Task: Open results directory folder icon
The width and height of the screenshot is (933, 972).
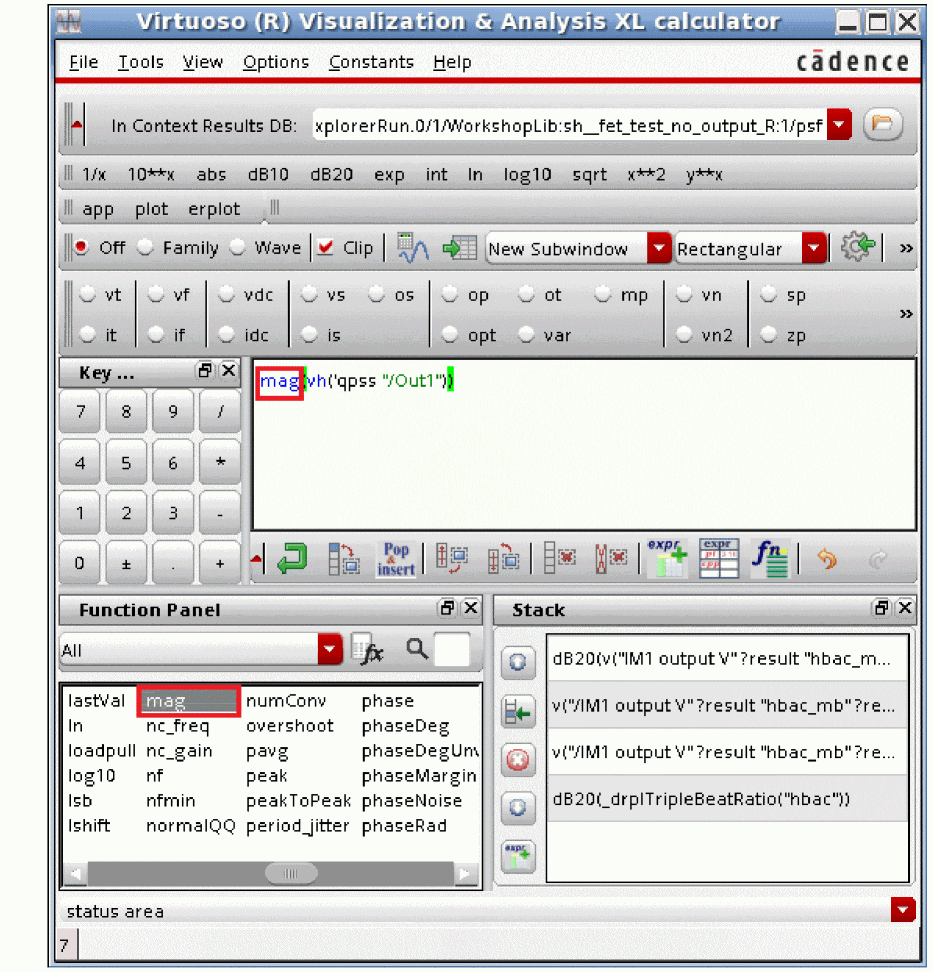Action: [x=882, y=125]
